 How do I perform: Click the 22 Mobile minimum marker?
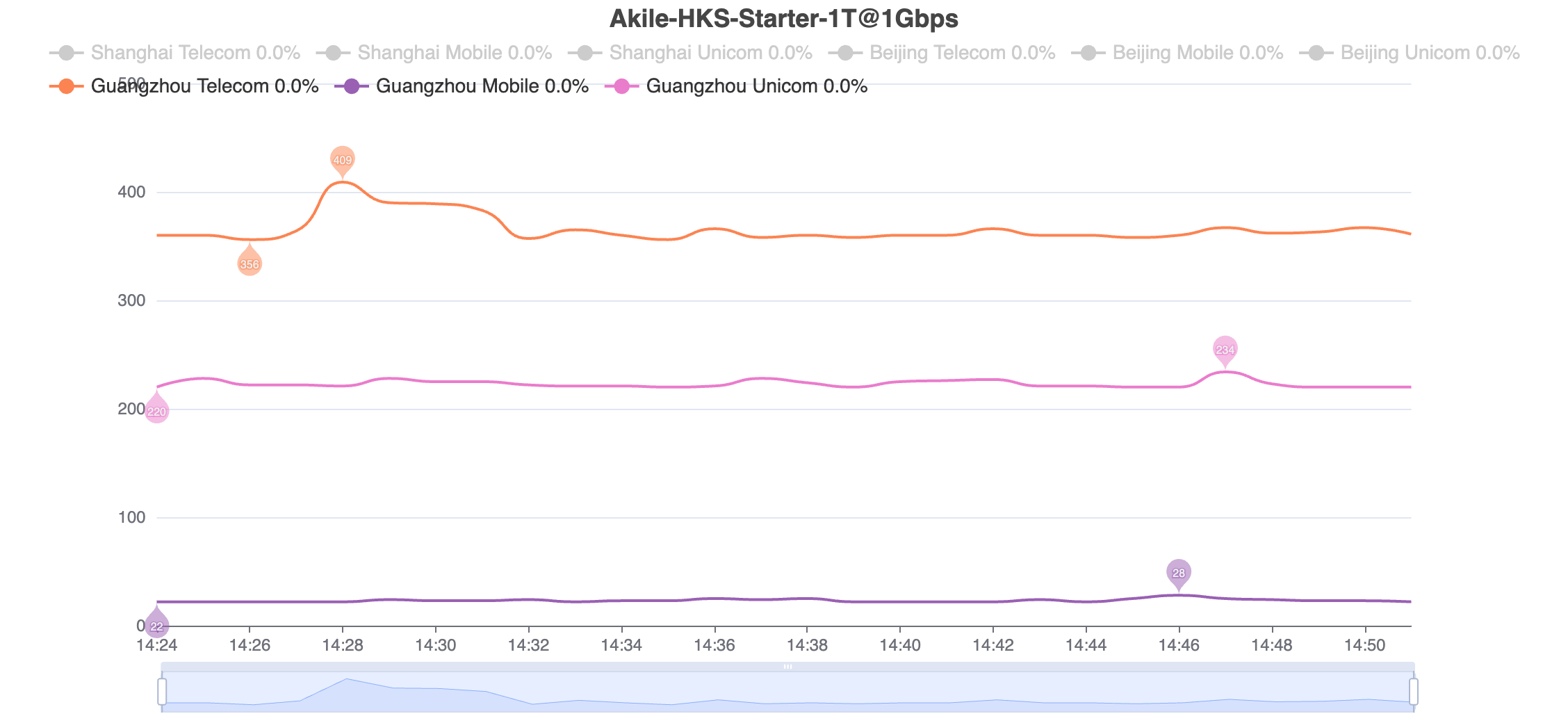click(x=157, y=624)
